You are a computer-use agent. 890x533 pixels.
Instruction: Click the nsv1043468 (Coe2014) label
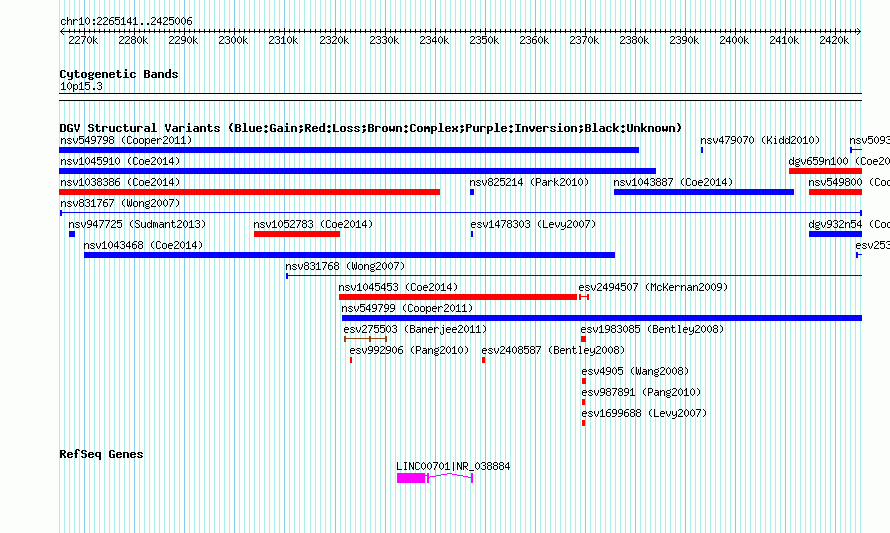(143, 245)
